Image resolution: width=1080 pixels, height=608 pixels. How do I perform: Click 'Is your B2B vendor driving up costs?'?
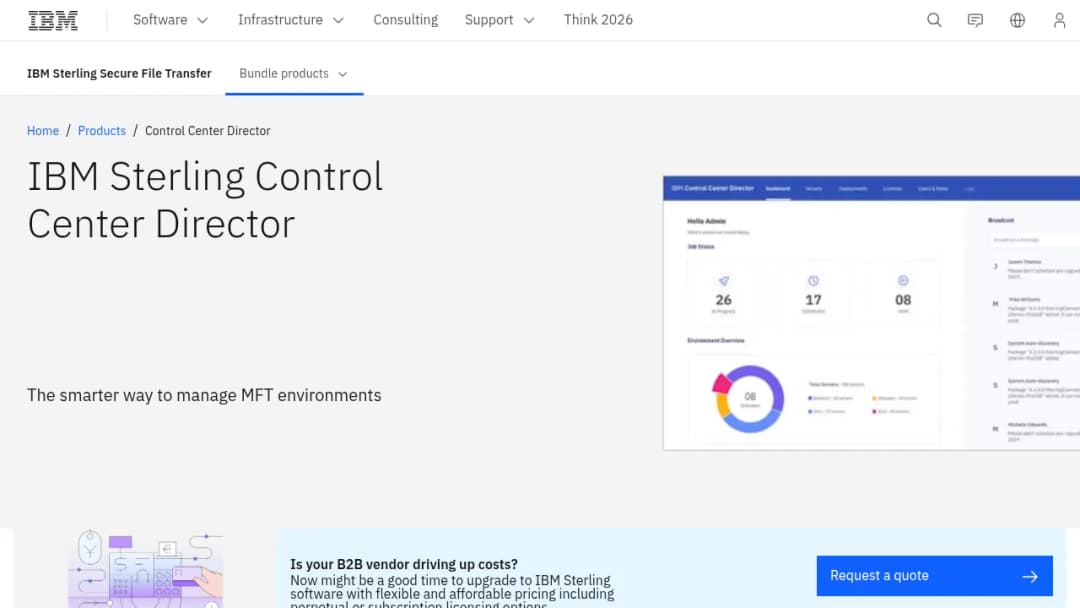coord(404,565)
